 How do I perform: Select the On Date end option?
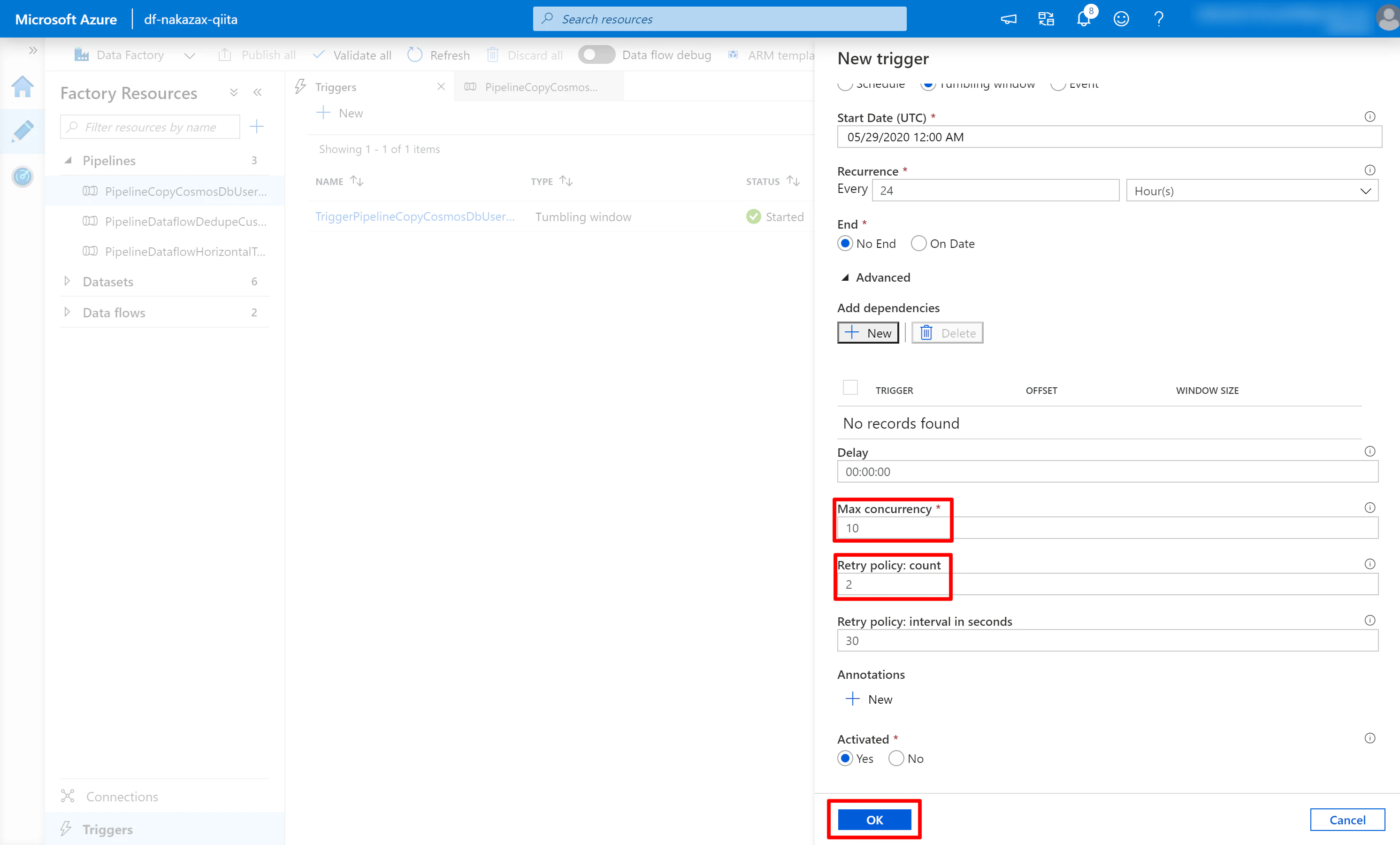(918, 243)
